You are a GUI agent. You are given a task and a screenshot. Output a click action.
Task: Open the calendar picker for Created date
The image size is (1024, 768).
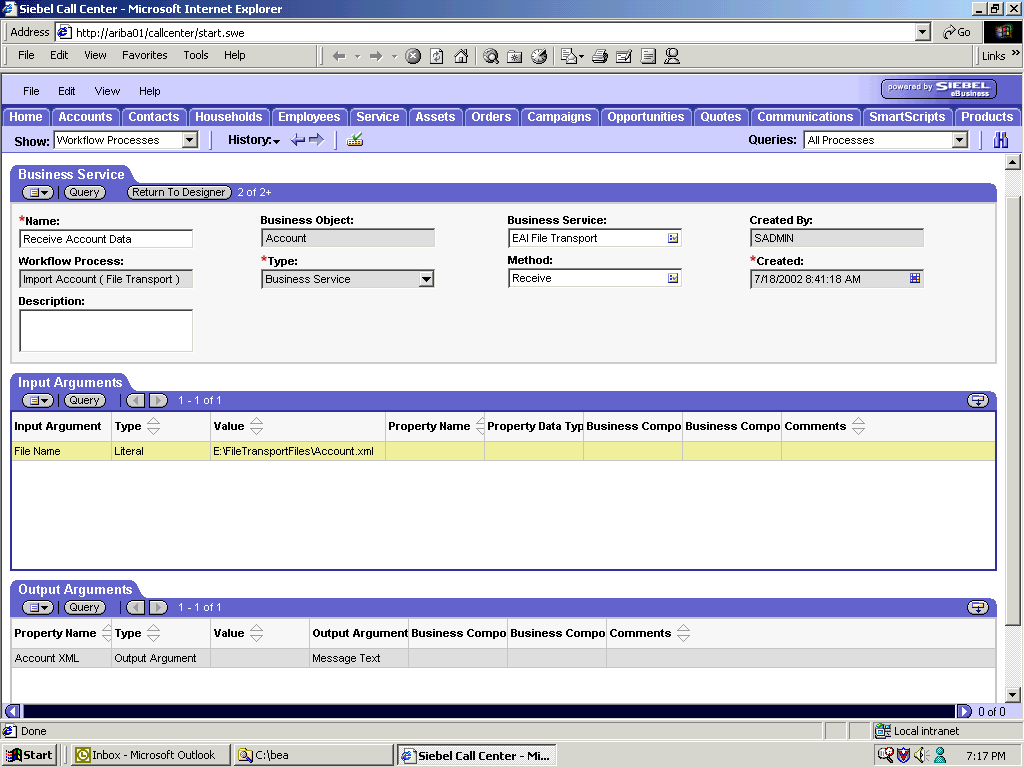[913, 279]
